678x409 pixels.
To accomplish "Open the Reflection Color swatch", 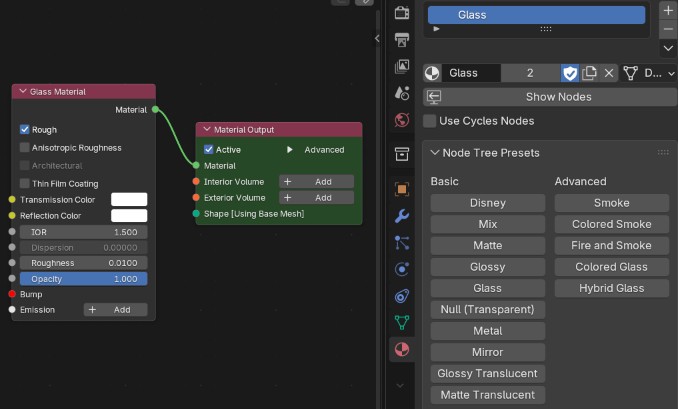I will (x=129, y=215).
